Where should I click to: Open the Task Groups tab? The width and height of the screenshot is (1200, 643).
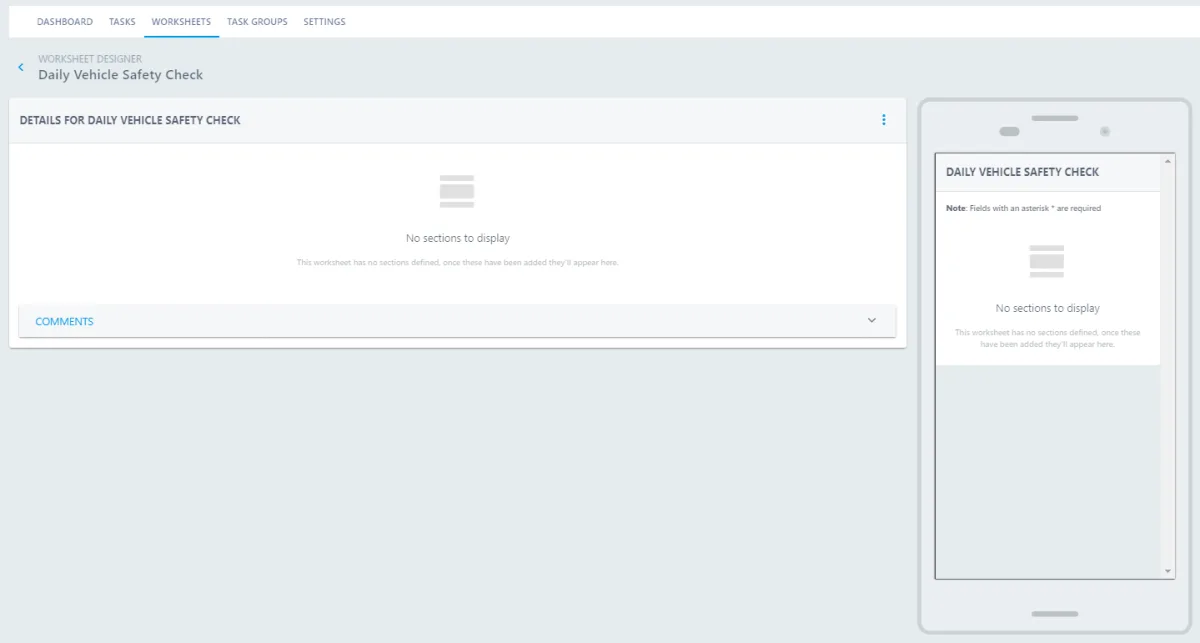(257, 22)
